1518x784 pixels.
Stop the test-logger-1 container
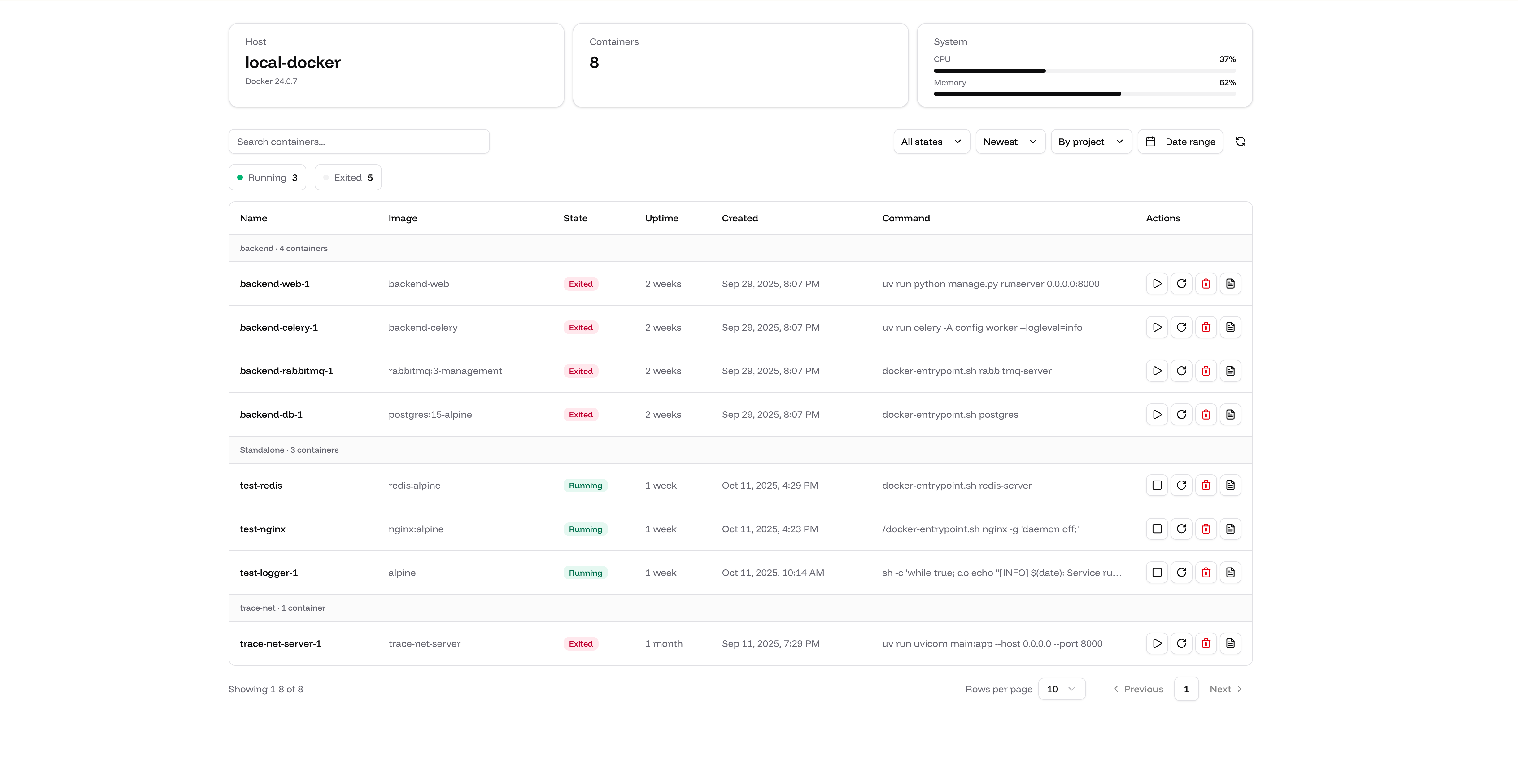coord(1157,572)
